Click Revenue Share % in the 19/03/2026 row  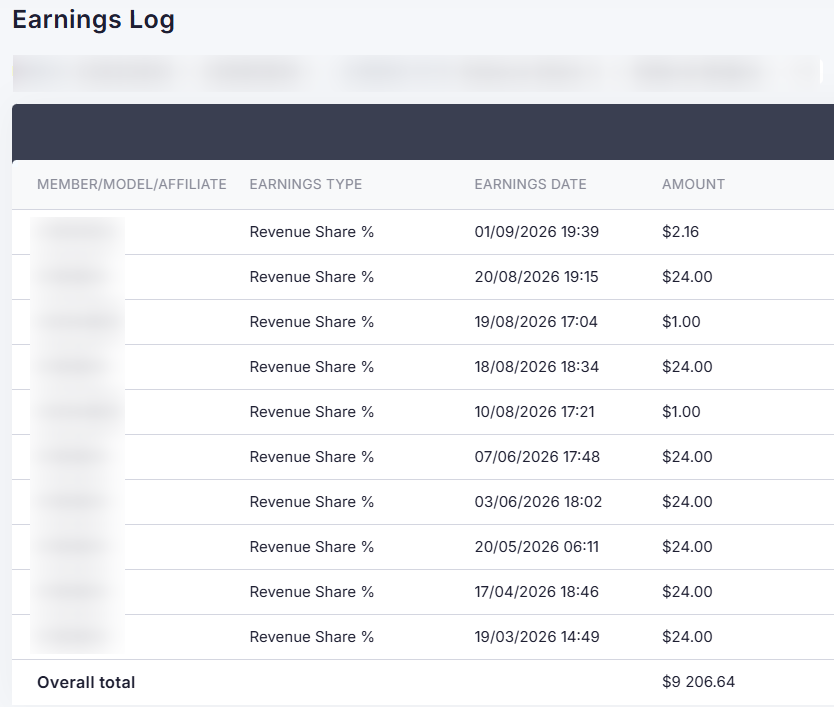pyautogui.click(x=312, y=637)
